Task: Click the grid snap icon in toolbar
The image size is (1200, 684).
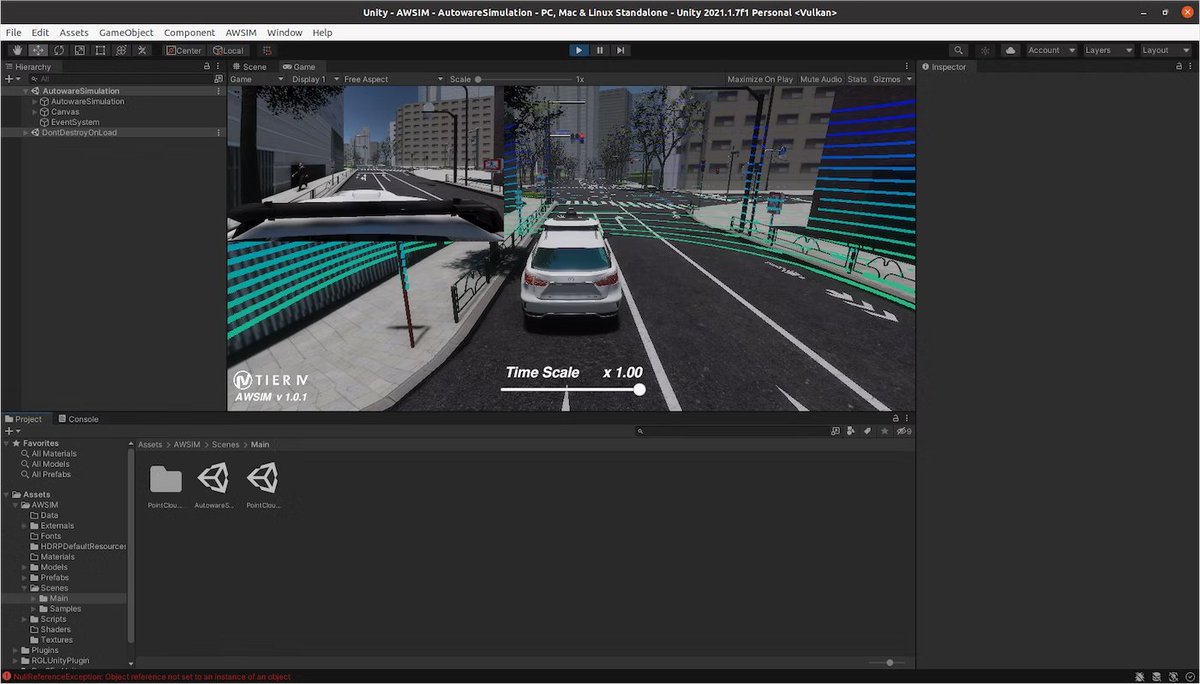Action: click(267, 50)
